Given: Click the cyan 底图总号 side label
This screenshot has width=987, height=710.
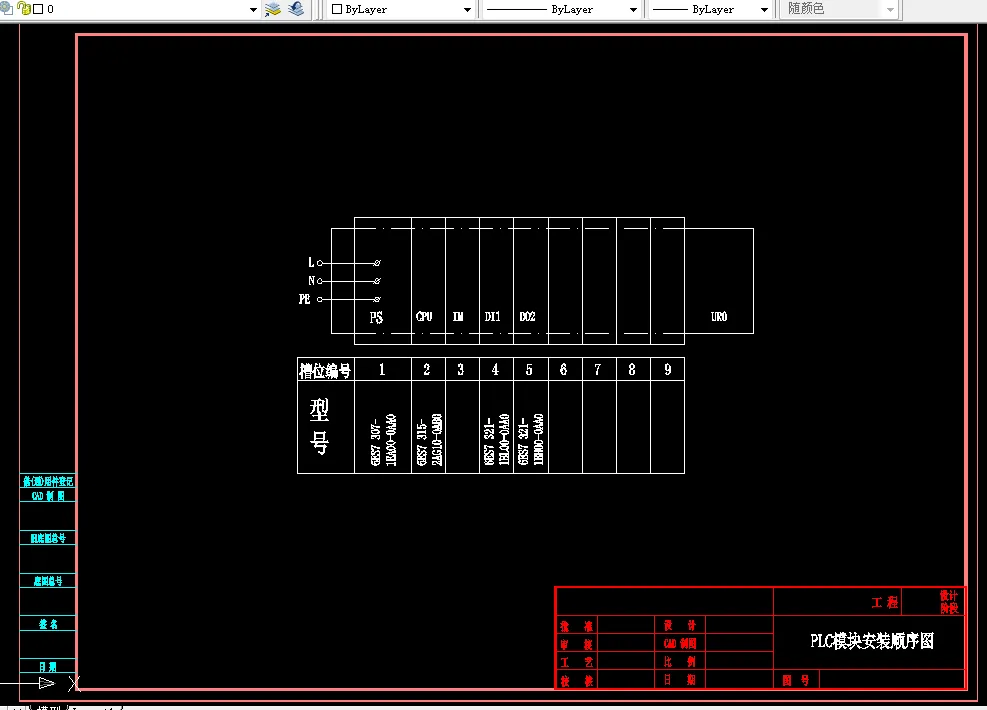Looking at the screenshot, I should click(x=48, y=581).
